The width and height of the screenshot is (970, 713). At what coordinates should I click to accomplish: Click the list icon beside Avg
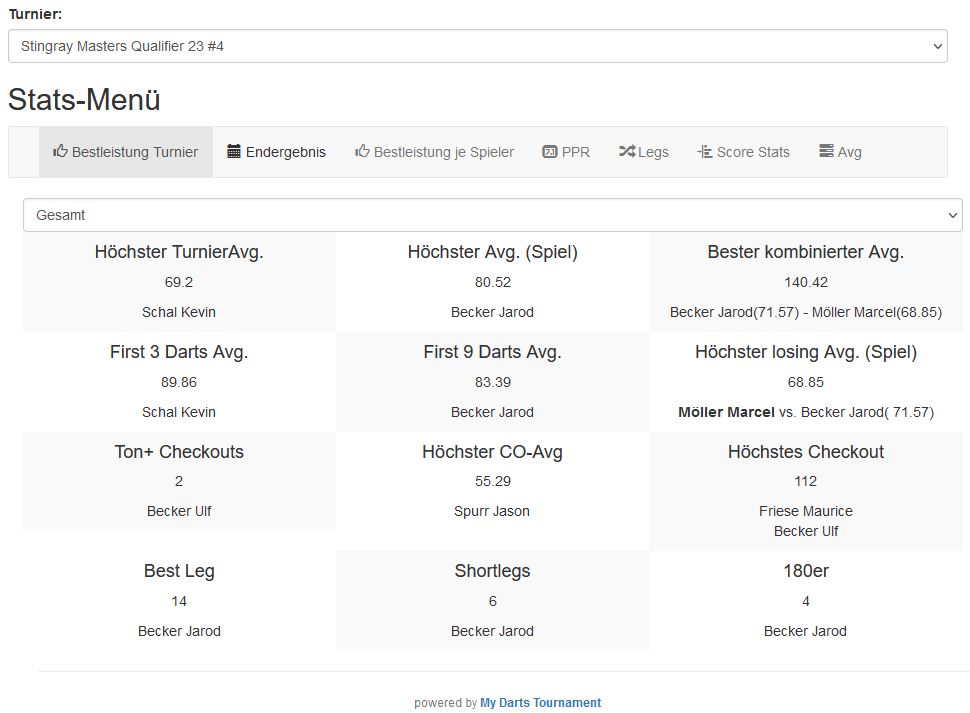click(826, 152)
